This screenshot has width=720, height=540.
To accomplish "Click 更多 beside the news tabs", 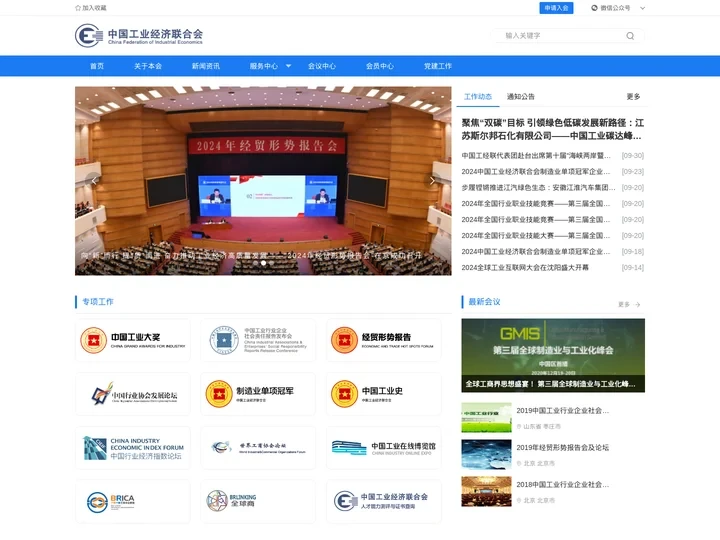I will pyautogui.click(x=633, y=96).
